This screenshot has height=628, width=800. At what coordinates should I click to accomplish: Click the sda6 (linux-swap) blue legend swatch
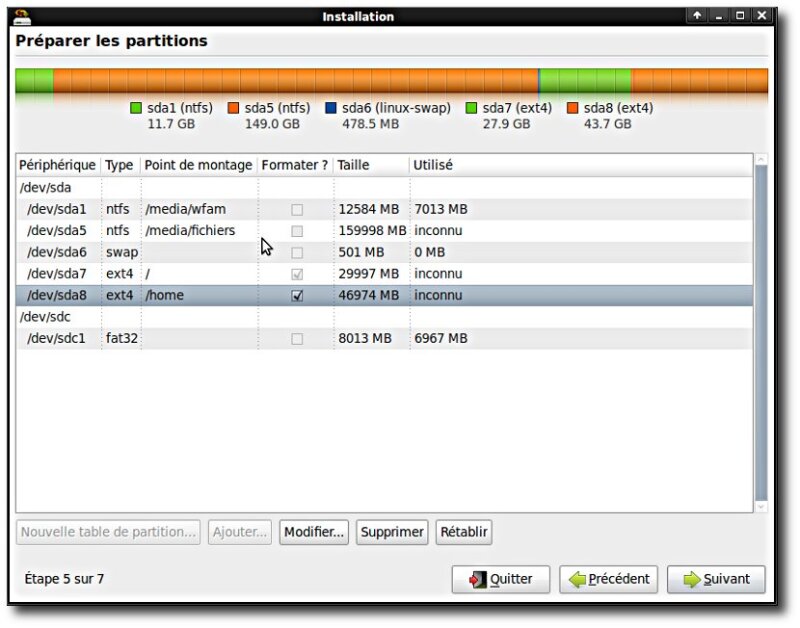pyautogui.click(x=331, y=108)
